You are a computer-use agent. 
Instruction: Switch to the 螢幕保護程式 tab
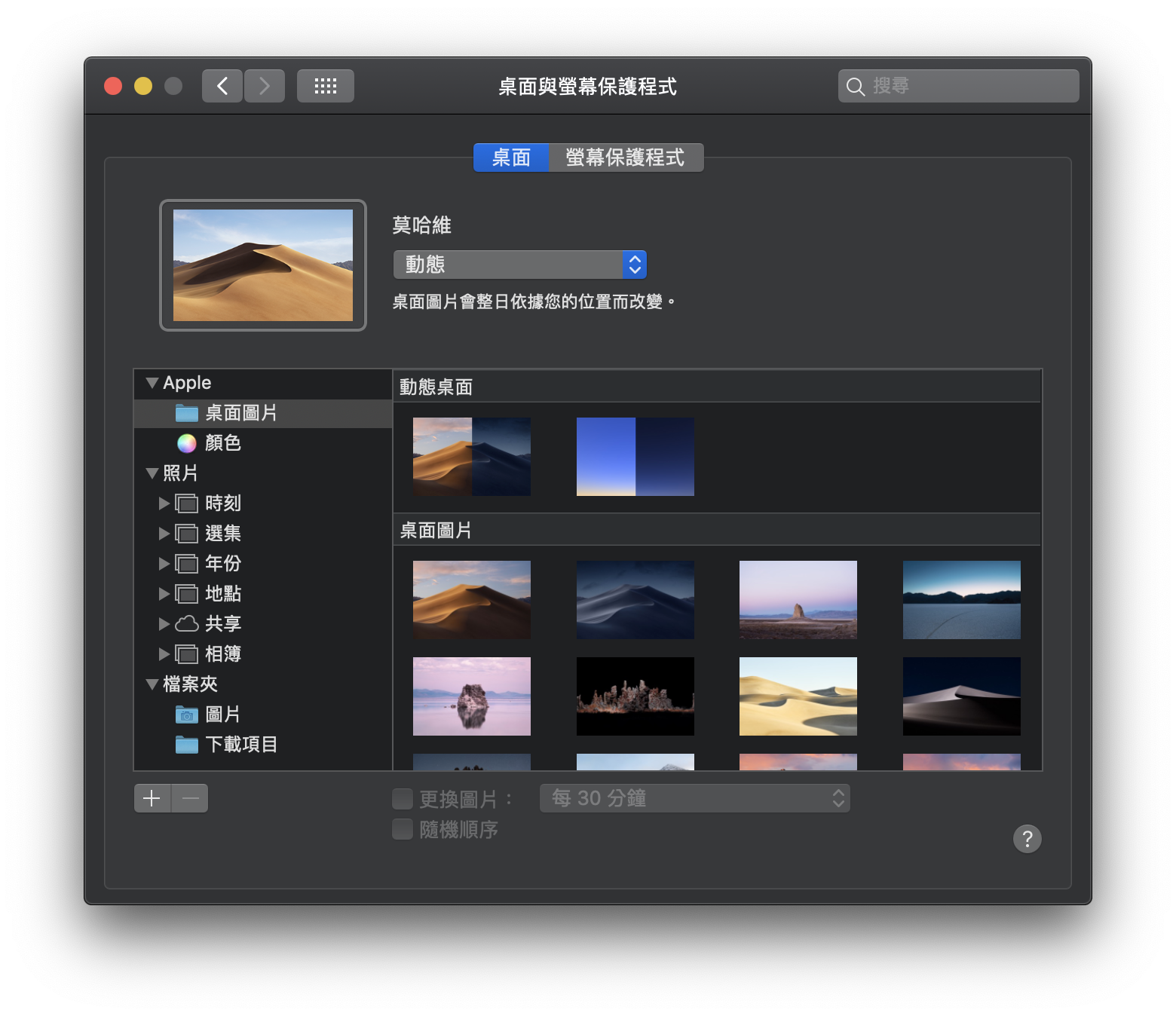pyautogui.click(x=626, y=158)
